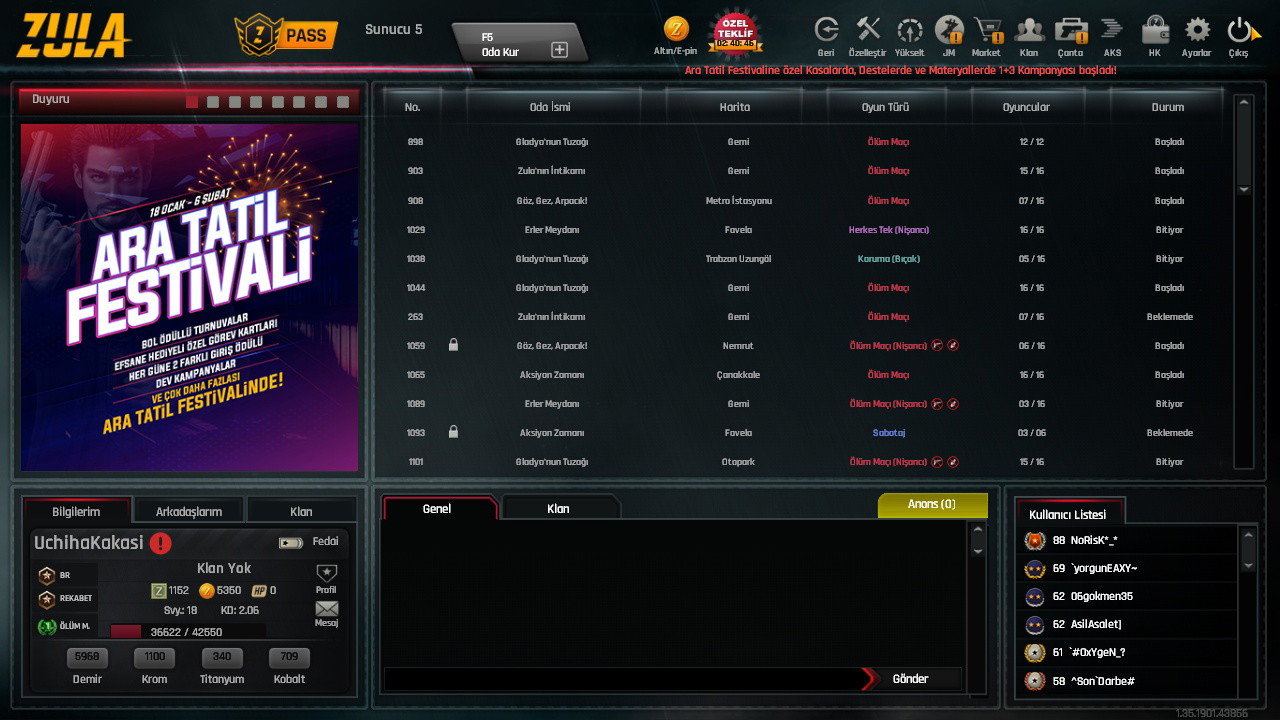Screen dimensions: 1280x720
Task: Sort rooms by Oyuncular column header
Action: pyautogui.click(x=1026, y=107)
